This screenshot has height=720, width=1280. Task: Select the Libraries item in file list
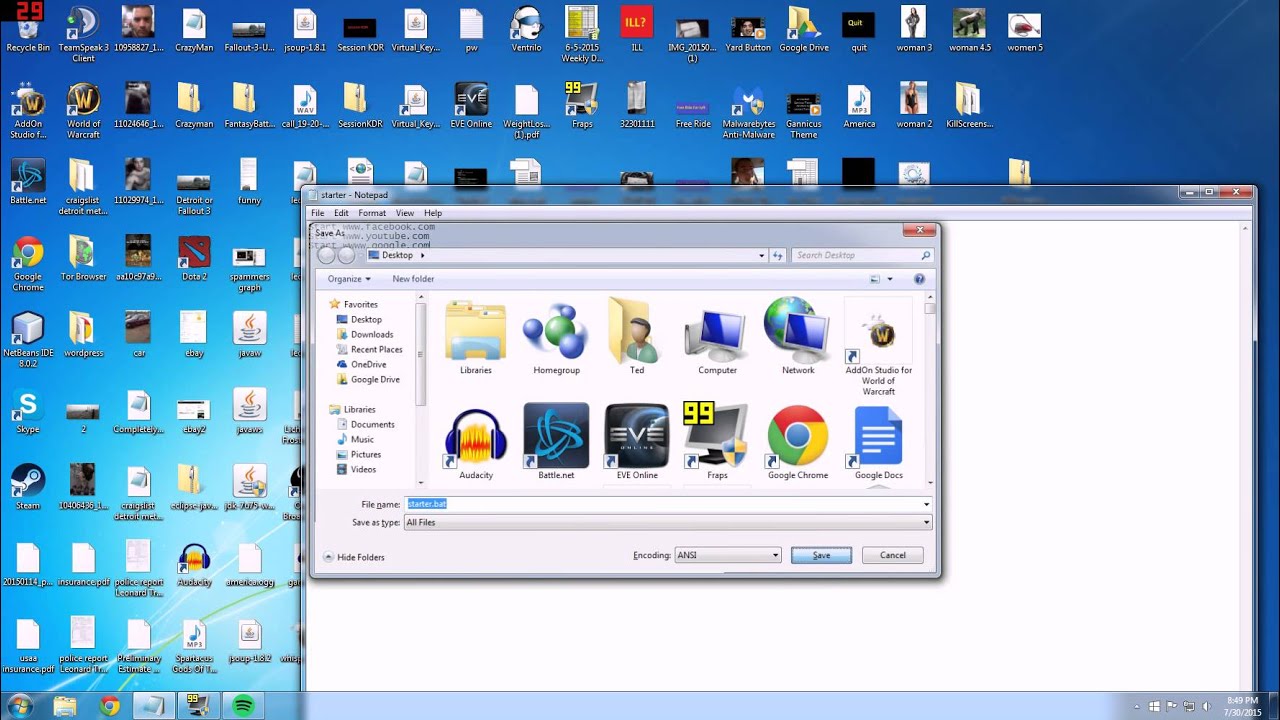coord(476,337)
